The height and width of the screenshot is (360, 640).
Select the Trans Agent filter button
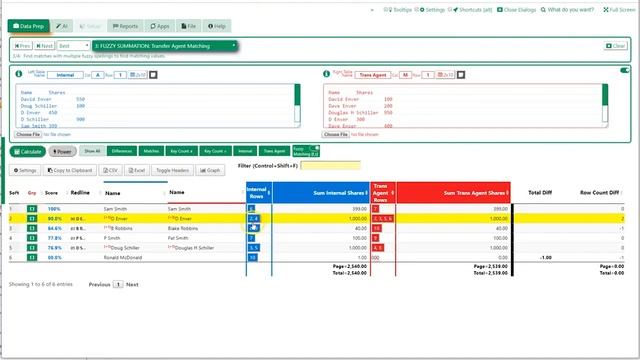(x=274, y=151)
